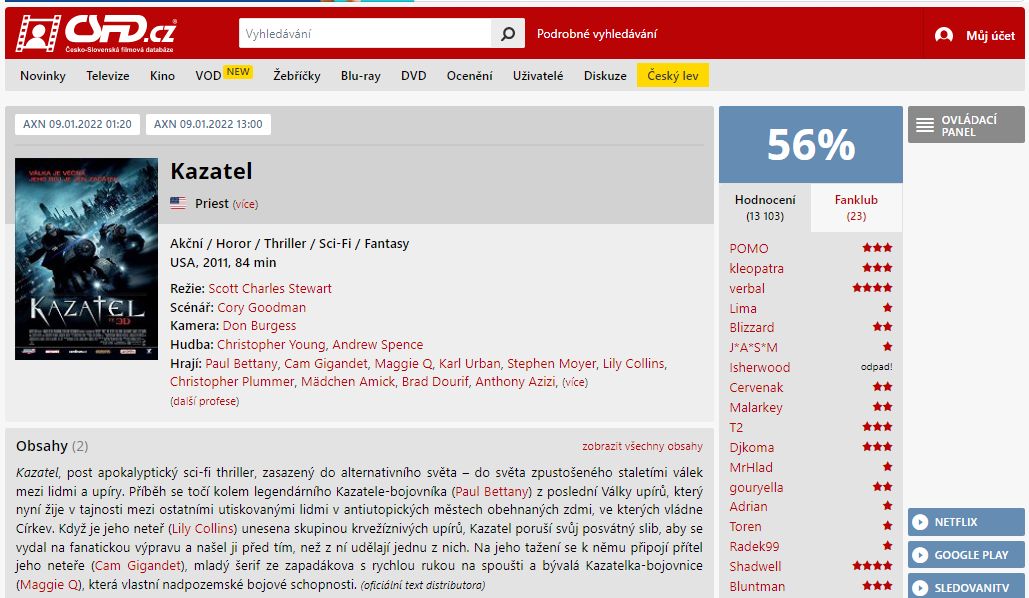Switch to the Hodnocení tab
This screenshot has width=1029, height=598.
(x=765, y=207)
